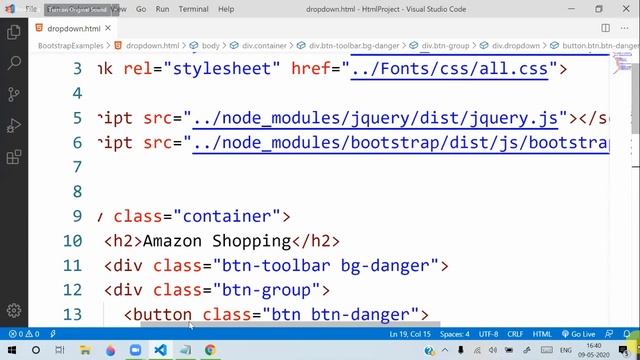The width and height of the screenshot is (640, 360).
Task: Open File Explorer from the taskbar
Action: click(x=85, y=350)
